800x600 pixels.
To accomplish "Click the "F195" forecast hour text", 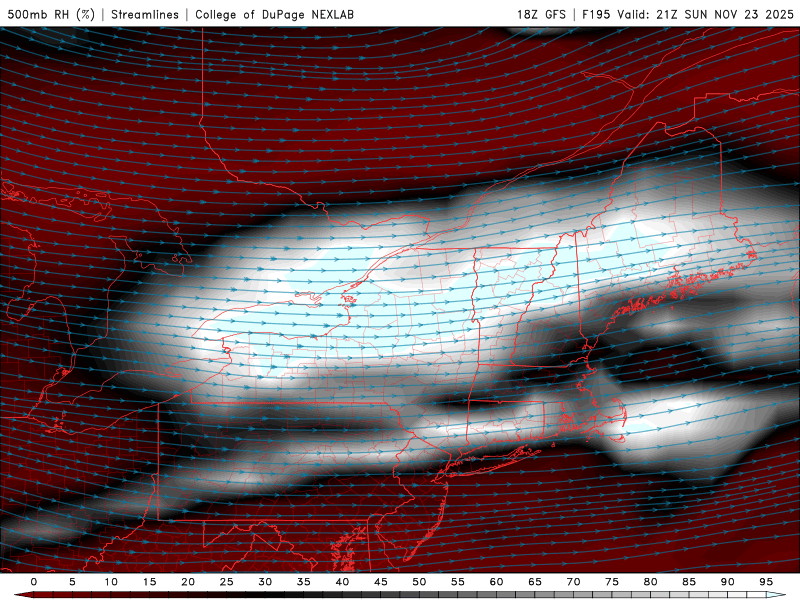I will tap(596, 14).
